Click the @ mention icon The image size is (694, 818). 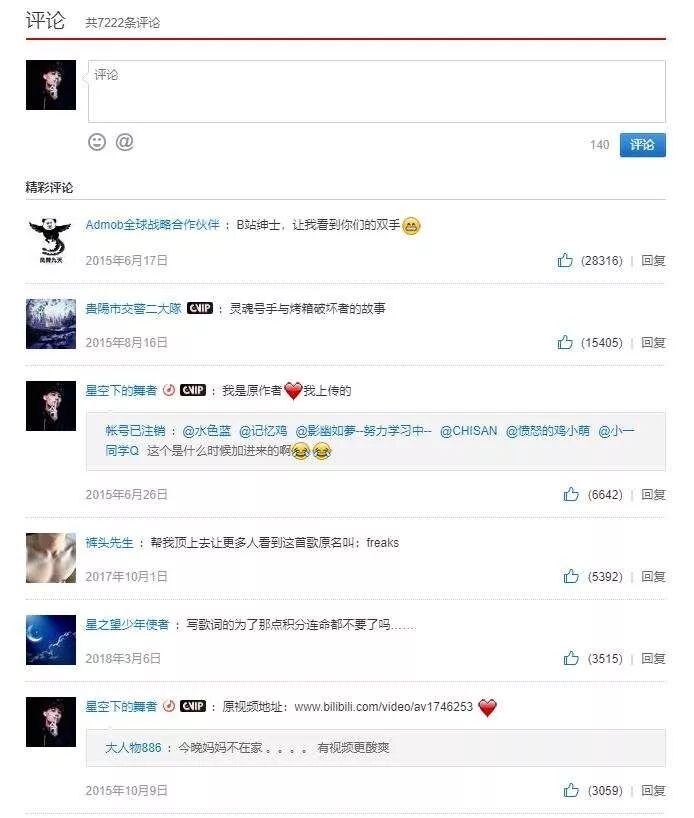(x=124, y=142)
